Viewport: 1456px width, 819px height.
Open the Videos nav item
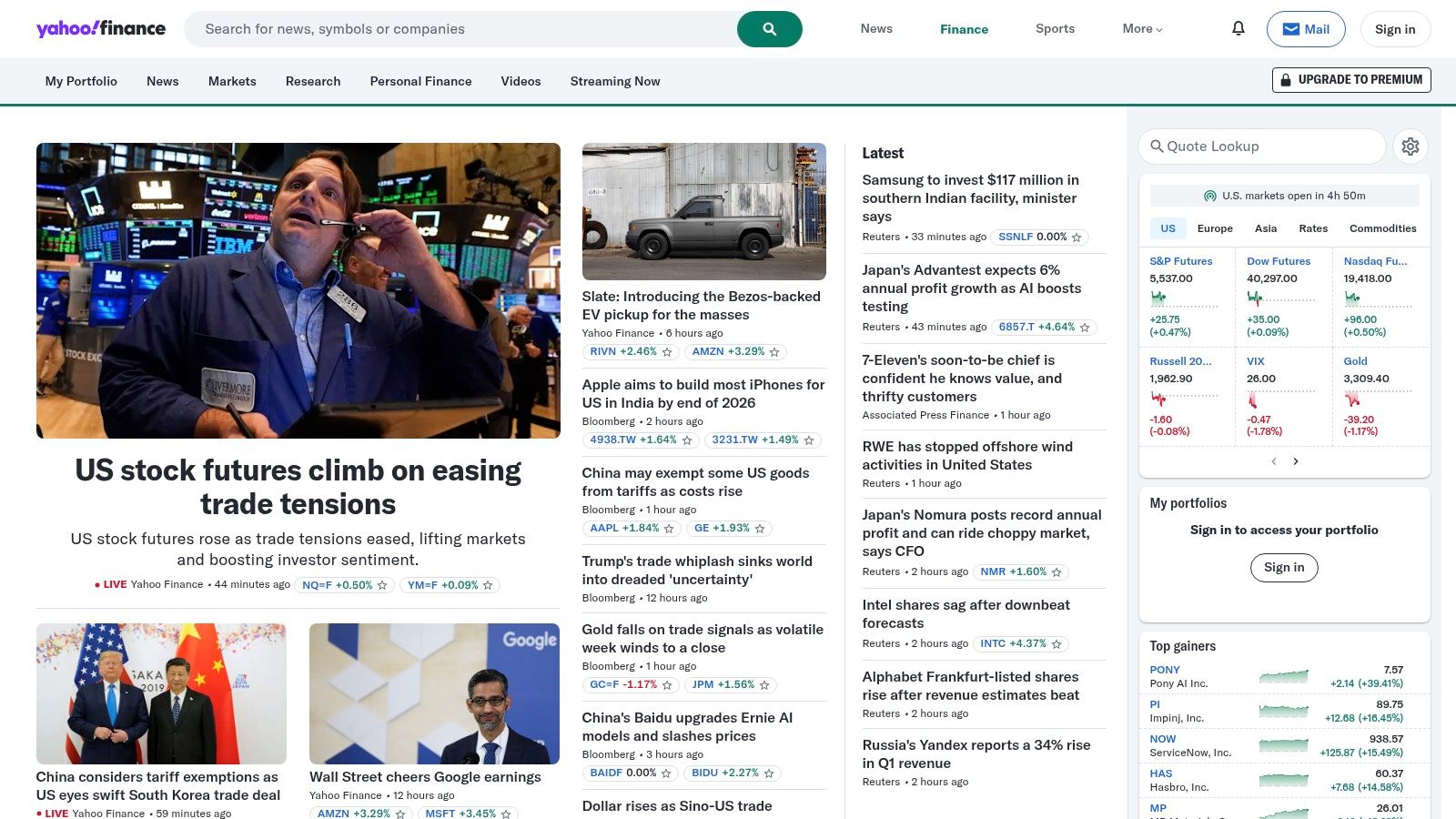(521, 81)
